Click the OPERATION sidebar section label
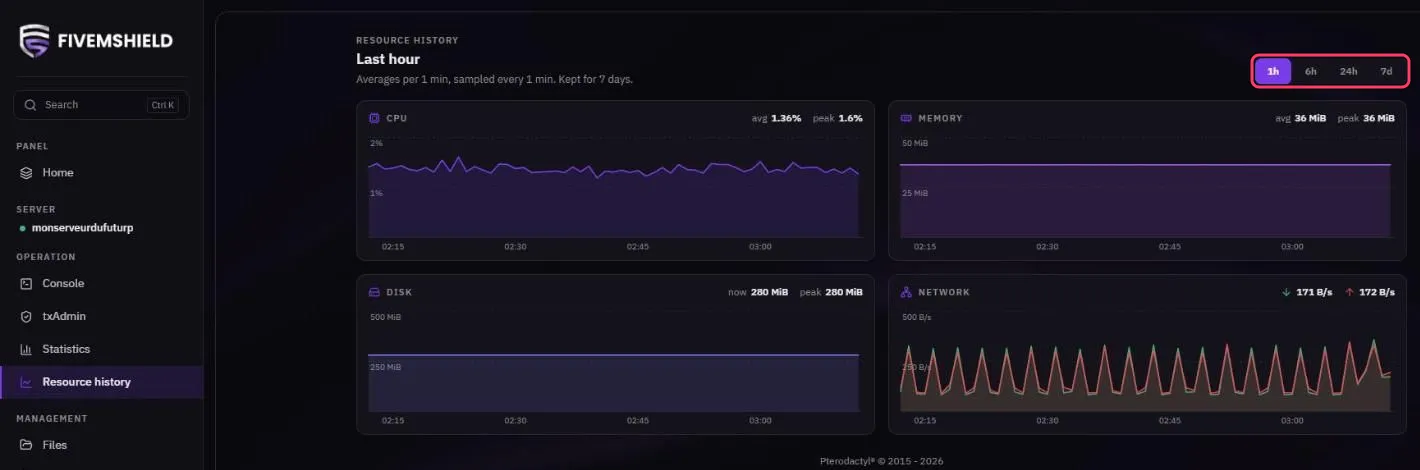Image resolution: width=1420 pixels, height=470 pixels. point(46,257)
